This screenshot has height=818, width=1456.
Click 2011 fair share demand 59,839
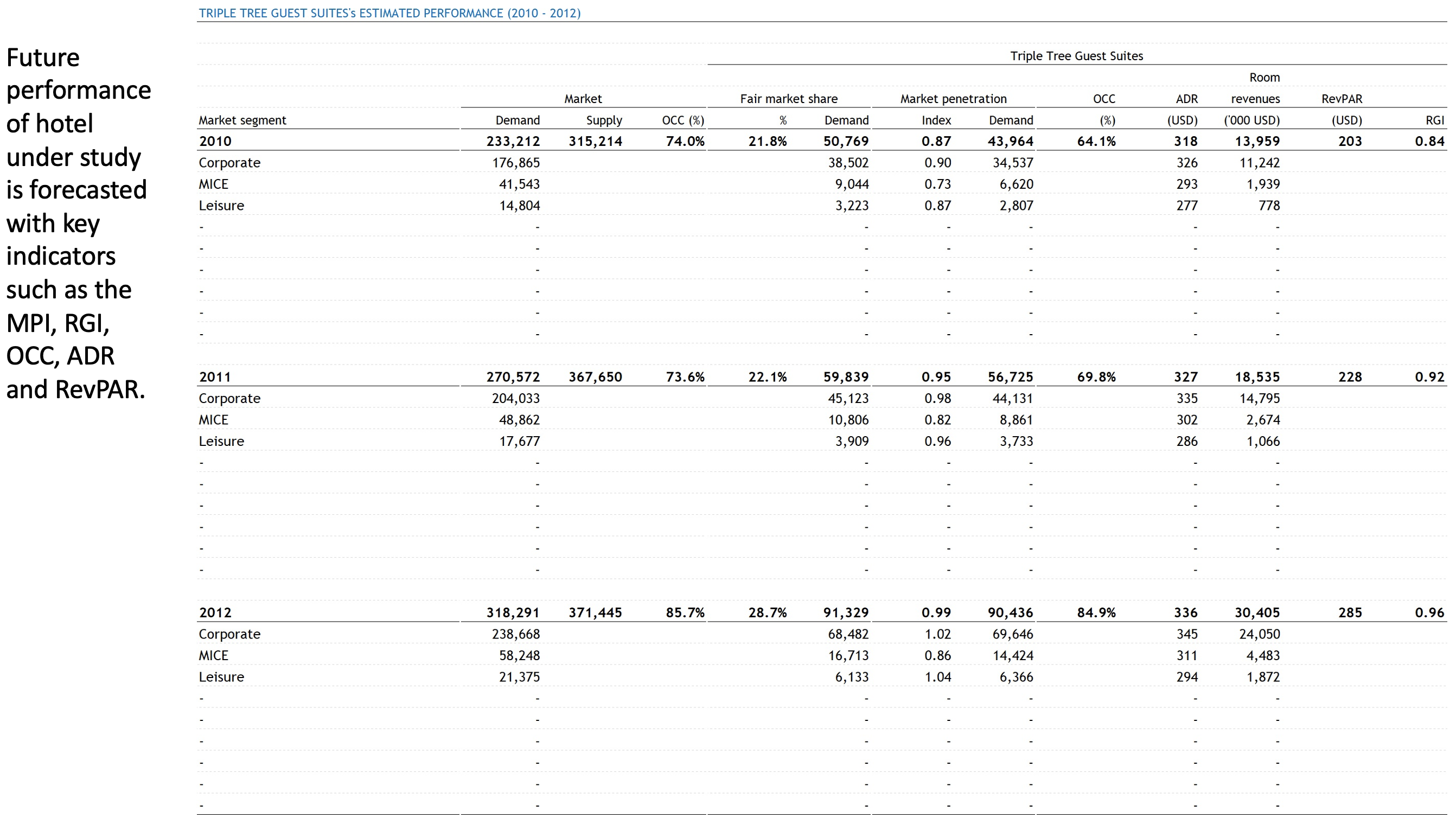pyautogui.click(x=846, y=377)
